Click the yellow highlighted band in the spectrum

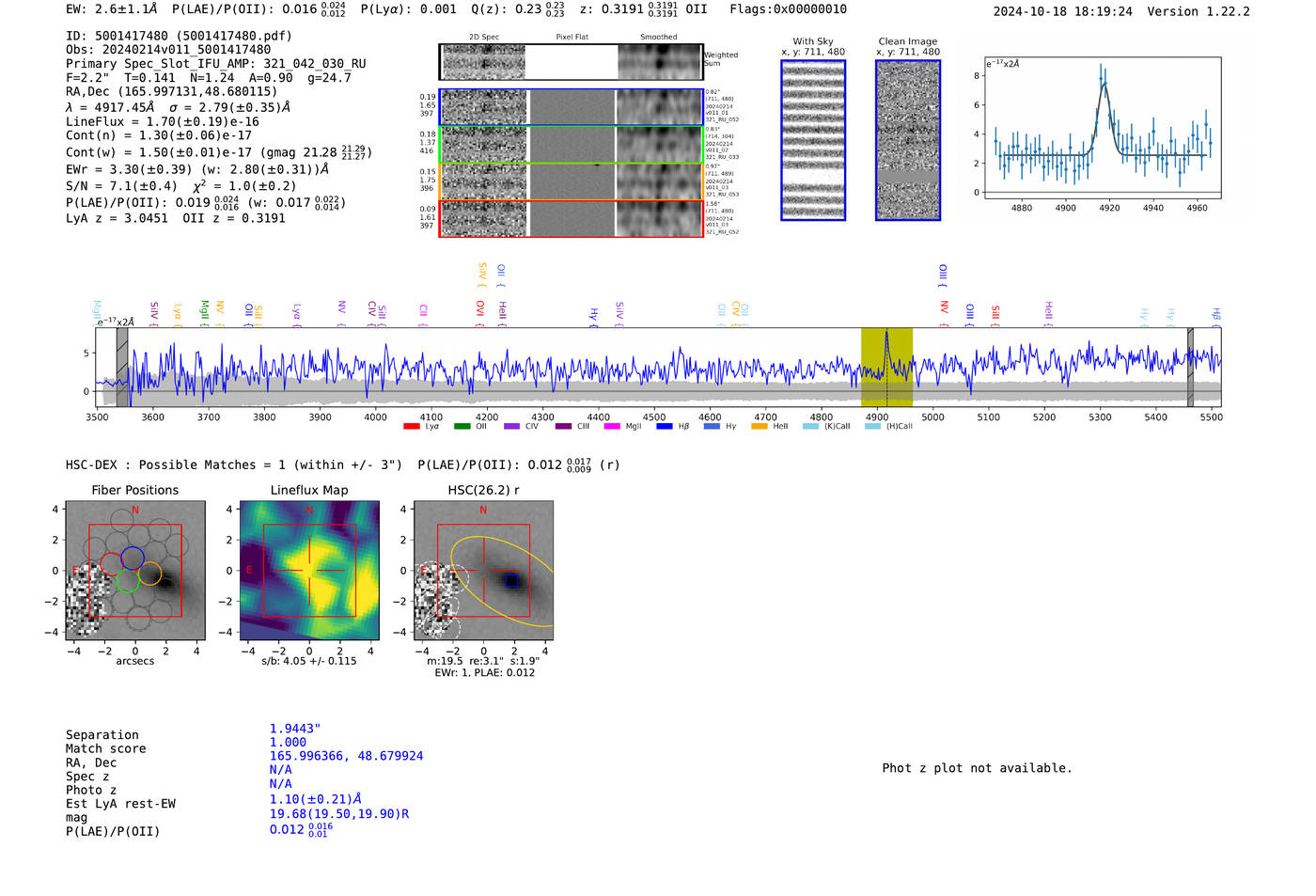click(x=886, y=367)
